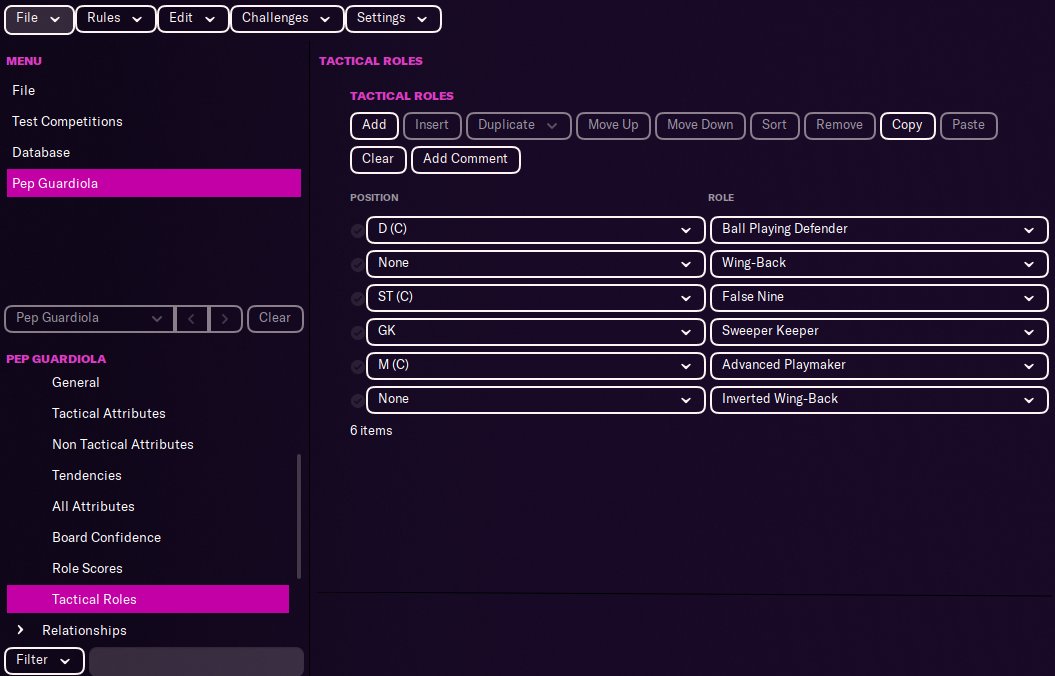This screenshot has height=676, width=1055.
Task: Click the '6 items' count label
Action: (x=371, y=430)
